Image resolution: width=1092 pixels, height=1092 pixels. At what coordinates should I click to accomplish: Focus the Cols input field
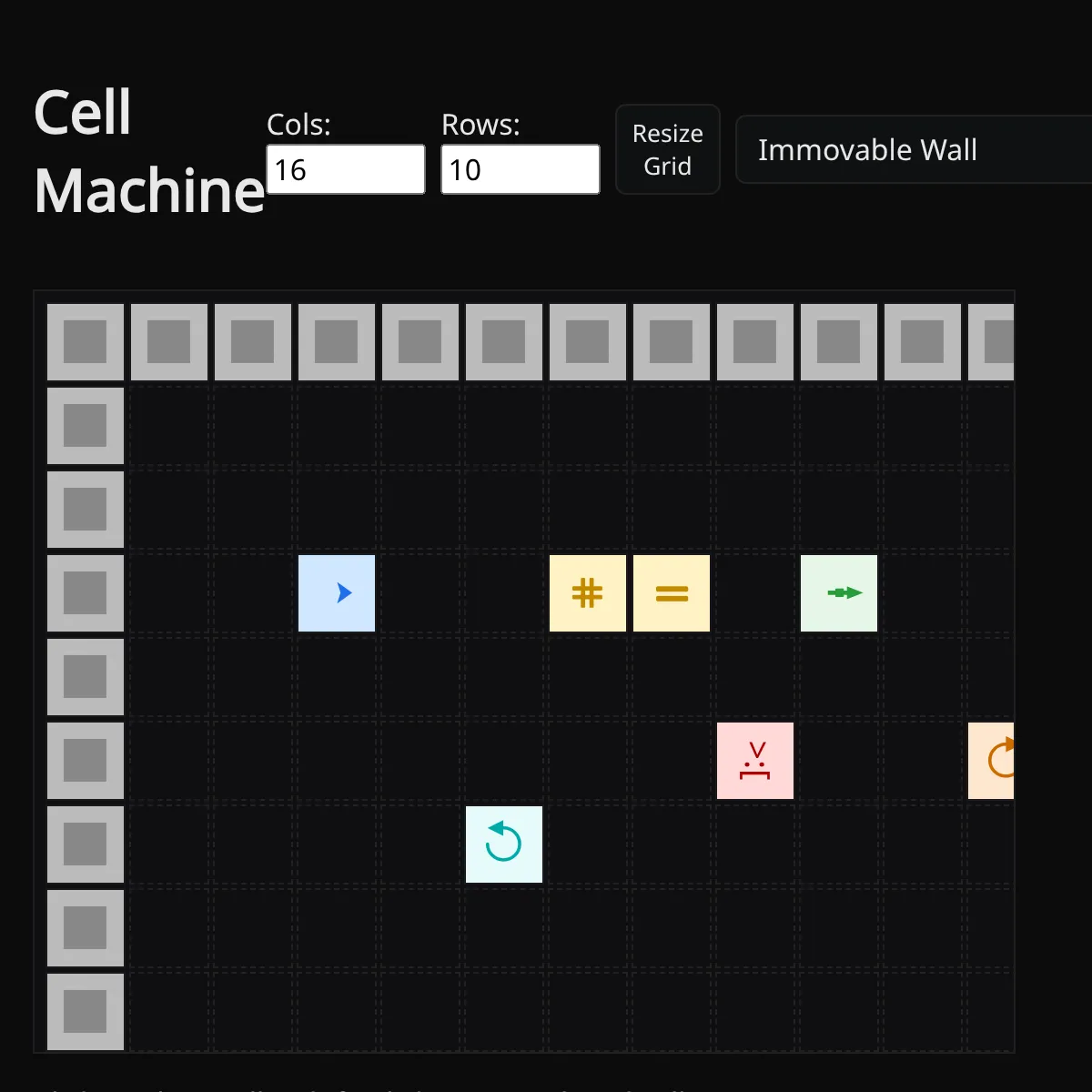click(346, 169)
